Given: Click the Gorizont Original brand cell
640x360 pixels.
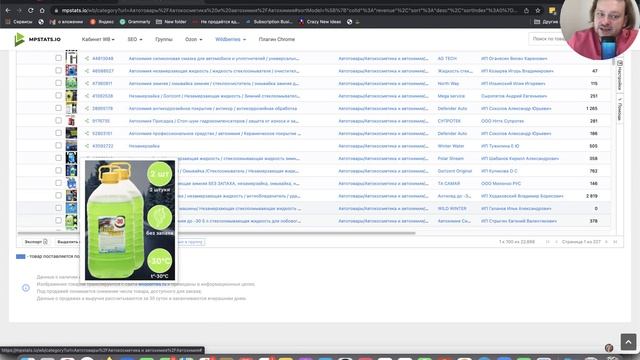Looking at the screenshot, I should (x=455, y=171).
